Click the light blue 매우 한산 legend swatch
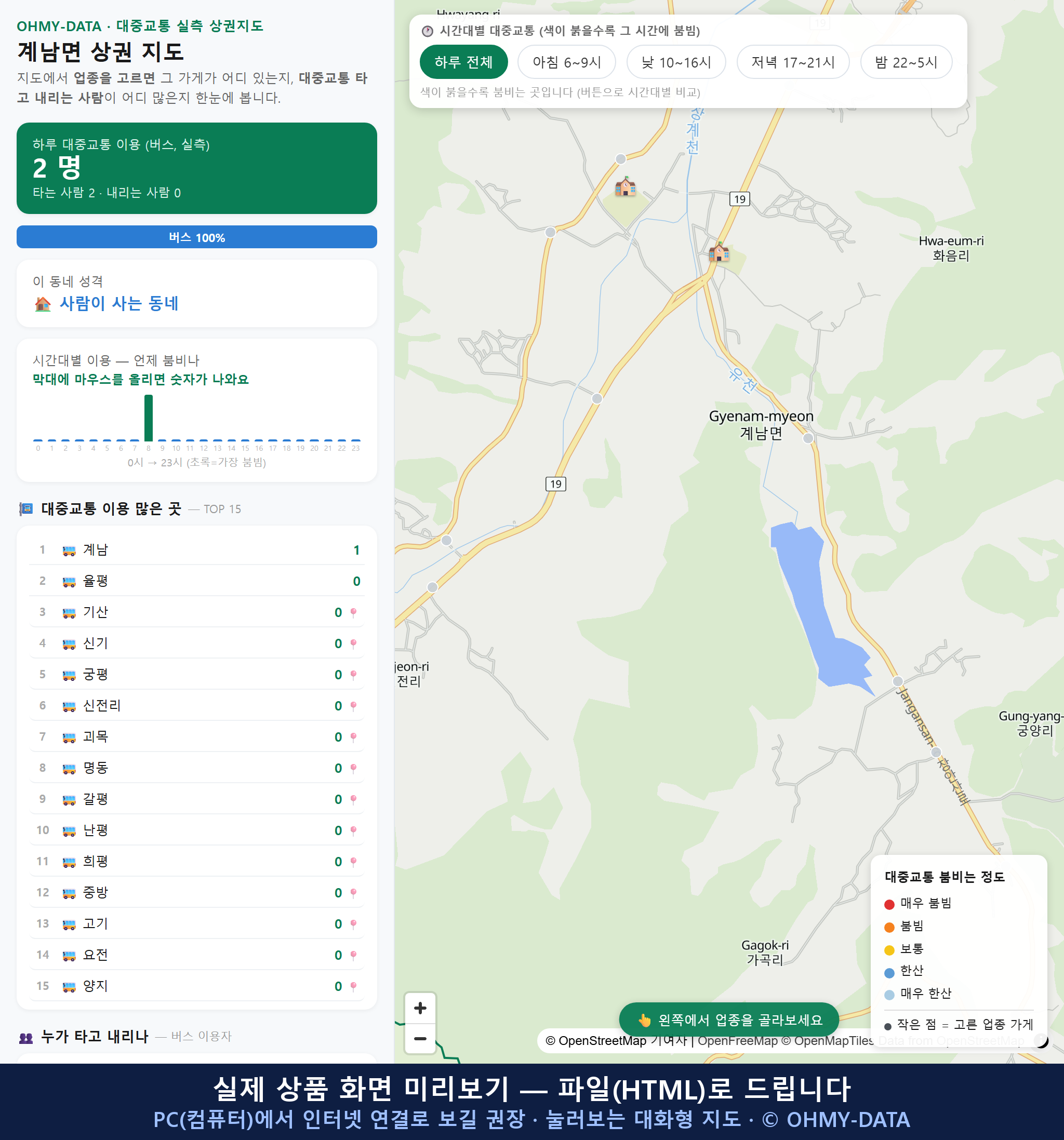Viewport: 1064px width, 1140px height. tap(889, 995)
